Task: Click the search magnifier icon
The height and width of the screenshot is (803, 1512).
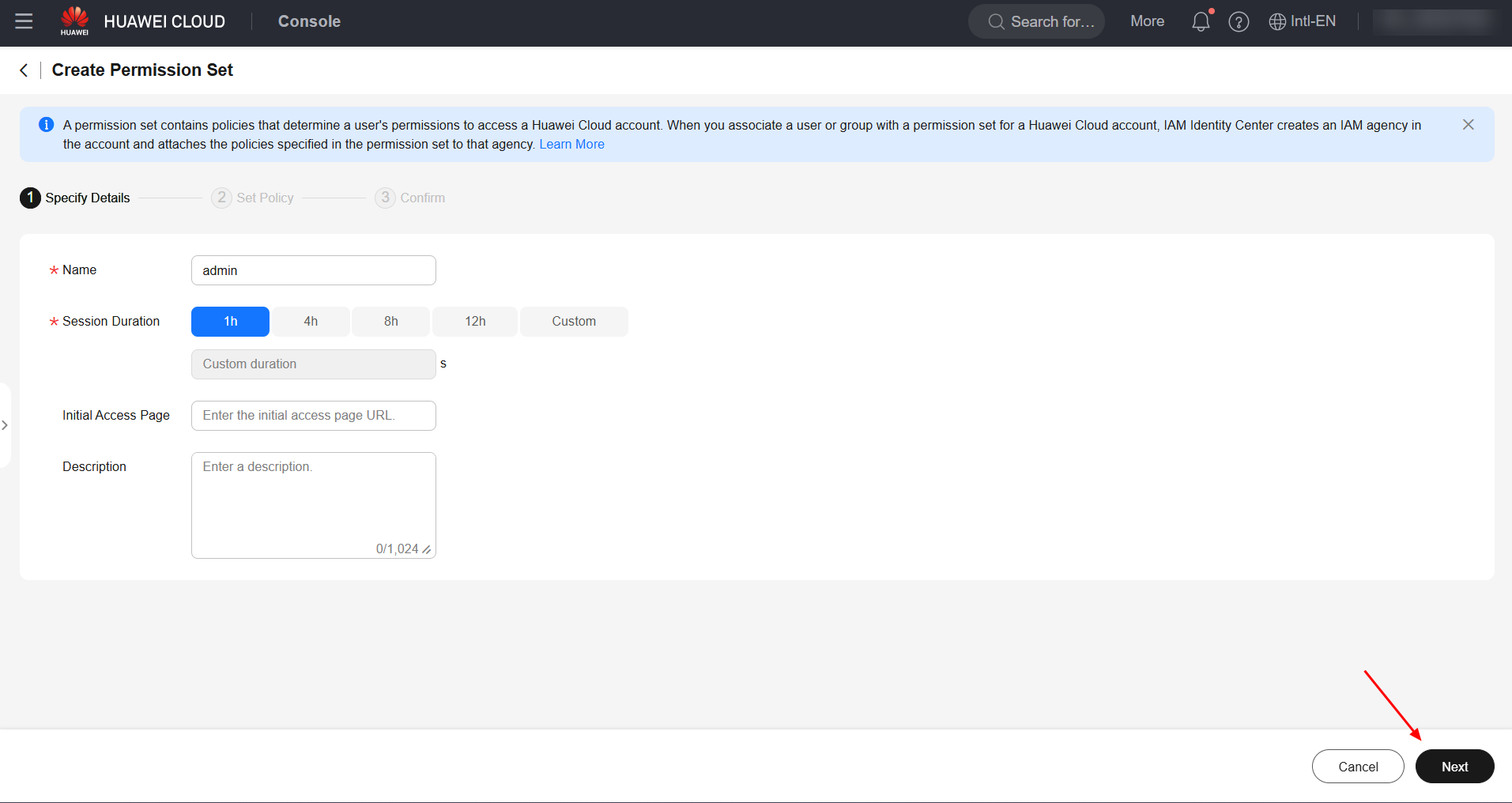Action: coord(995,22)
